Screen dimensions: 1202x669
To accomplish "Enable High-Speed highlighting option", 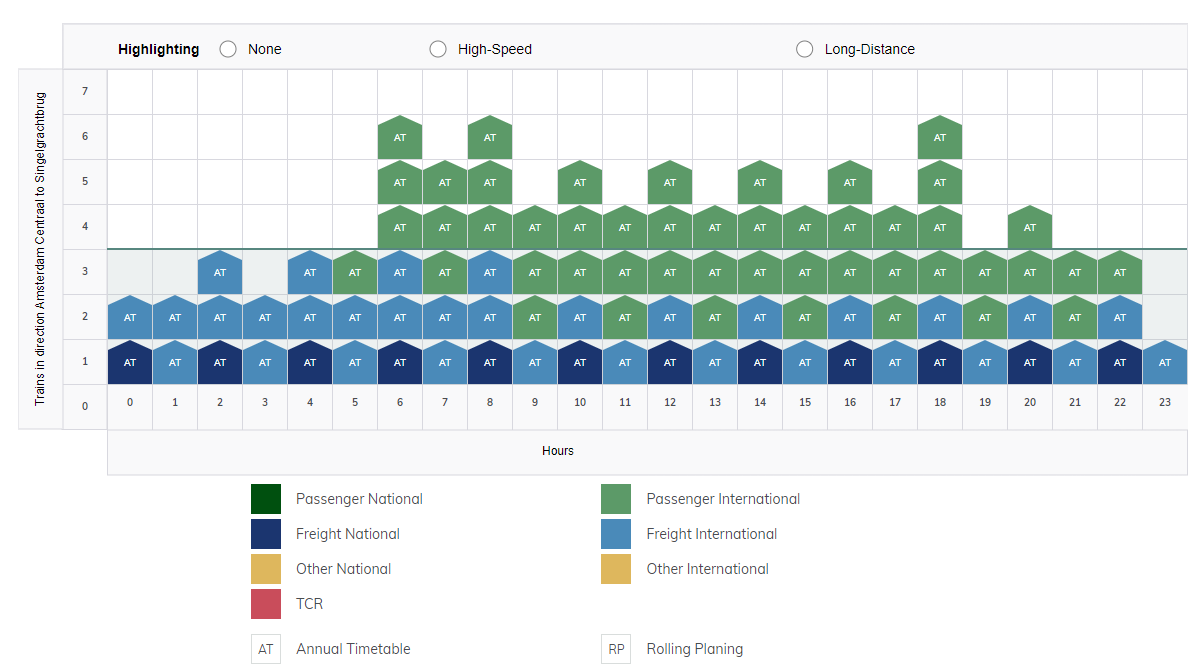I will click(438, 49).
